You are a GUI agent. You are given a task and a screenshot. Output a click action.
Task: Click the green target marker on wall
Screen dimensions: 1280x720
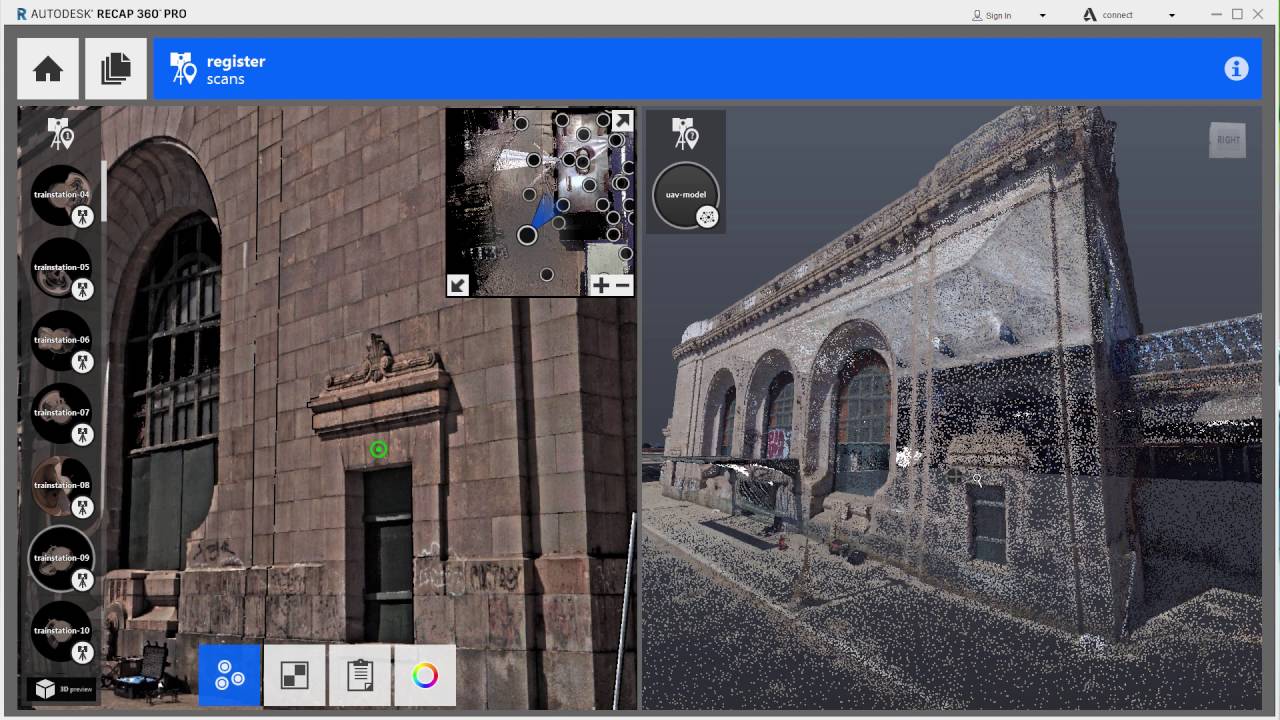click(x=378, y=449)
